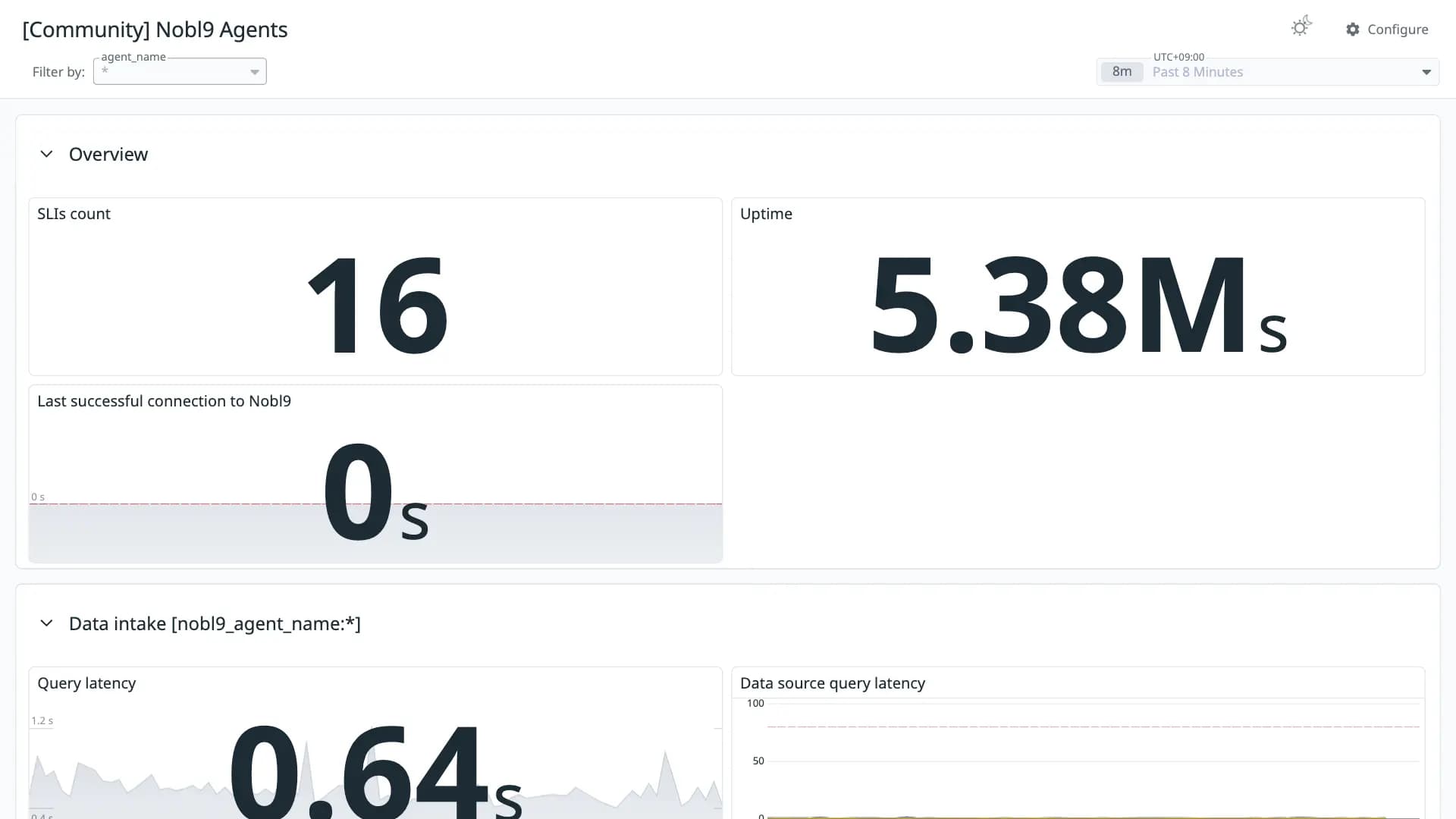Click the [Community] Nobl9 Agents dashboard title
The width and height of the screenshot is (1456, 819).
[155, 30]
